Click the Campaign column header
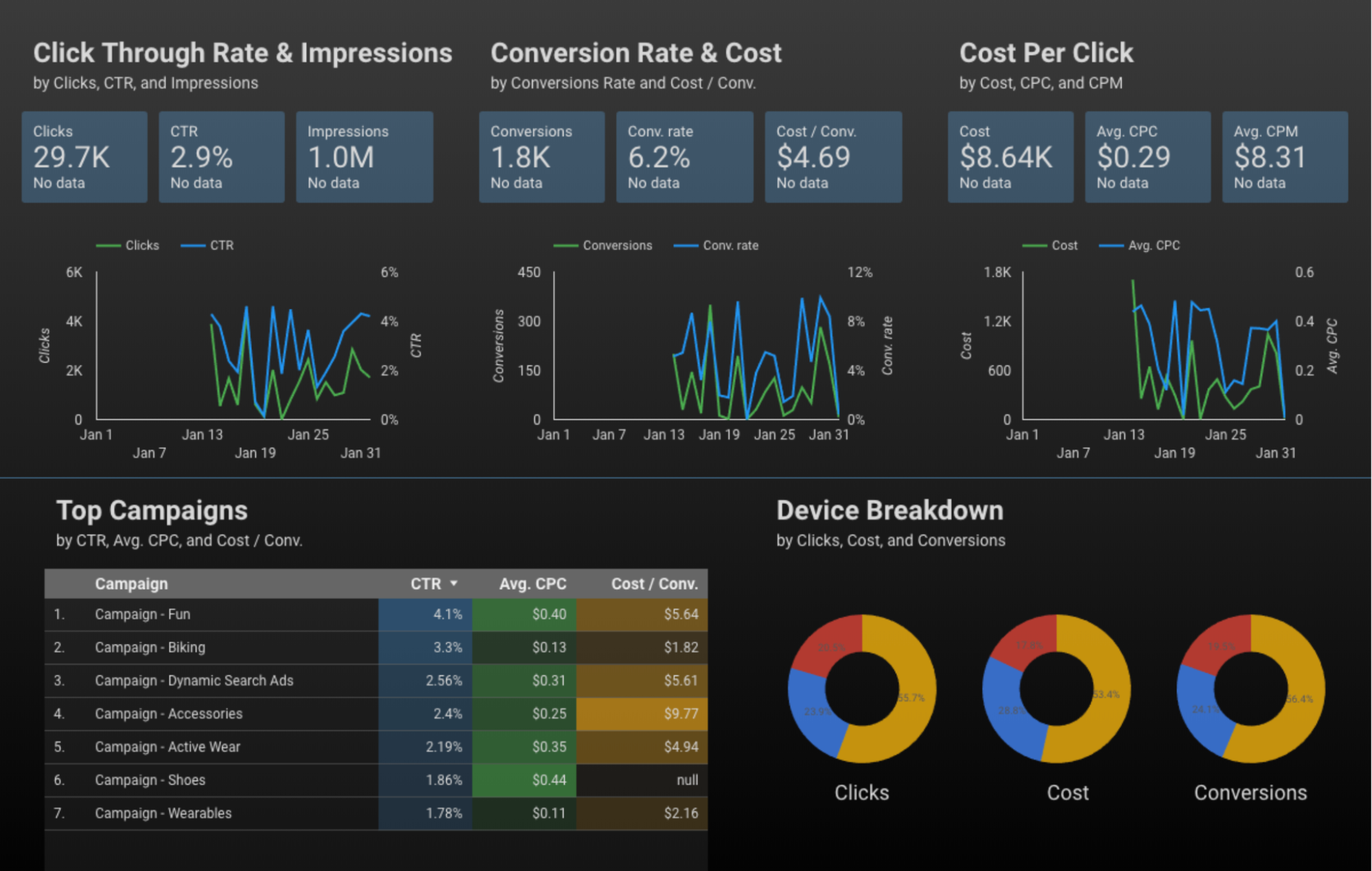This screenshot has width=1372, height=871. pos(131,584)
